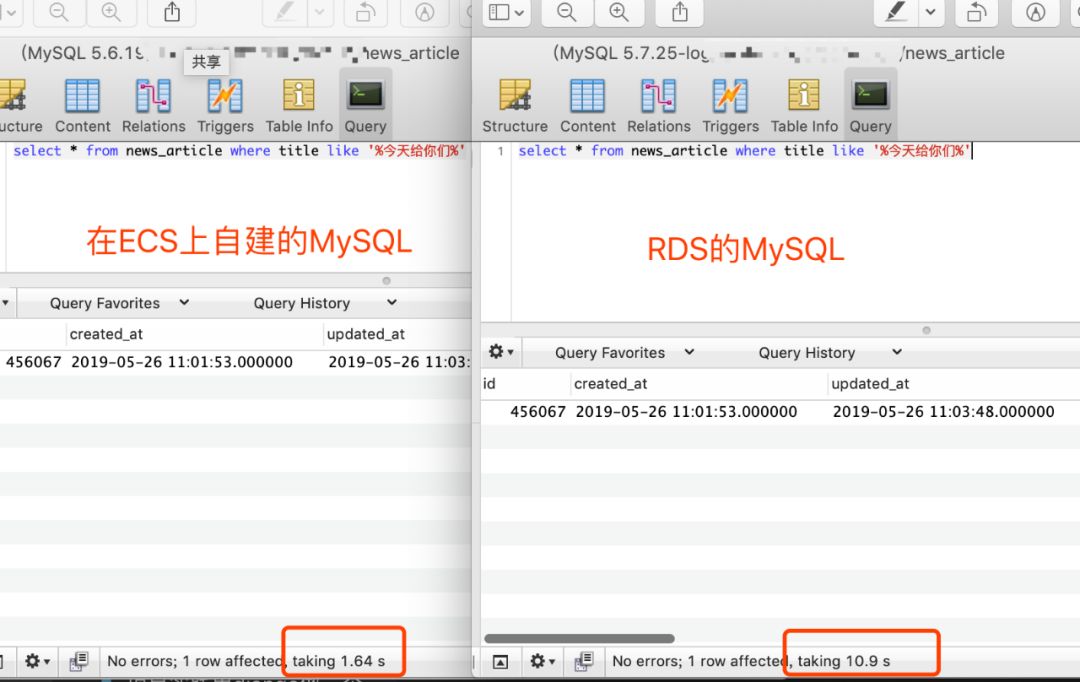
Task: Open Triggers tab in MySQL 5.7 window
Action: point(730,105)
